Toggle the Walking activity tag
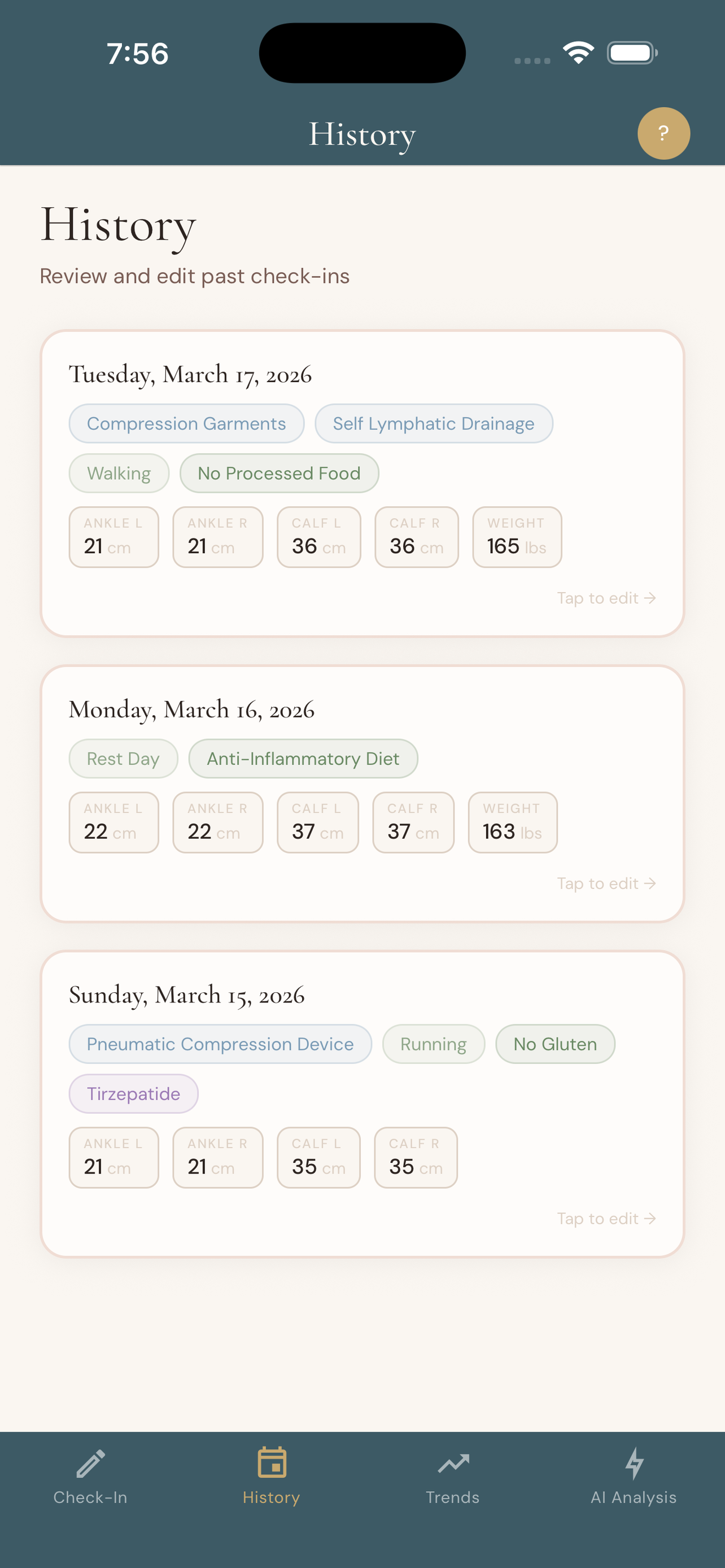 (x=119, y=473)
